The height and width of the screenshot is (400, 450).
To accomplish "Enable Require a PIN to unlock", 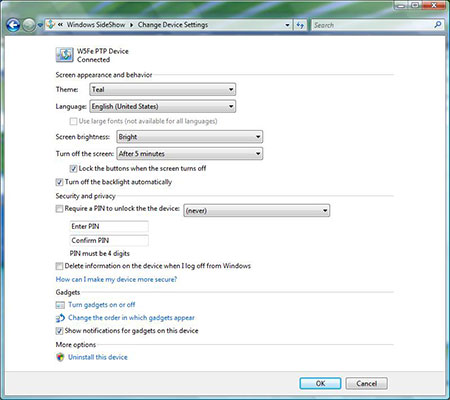I will (59, 209).
